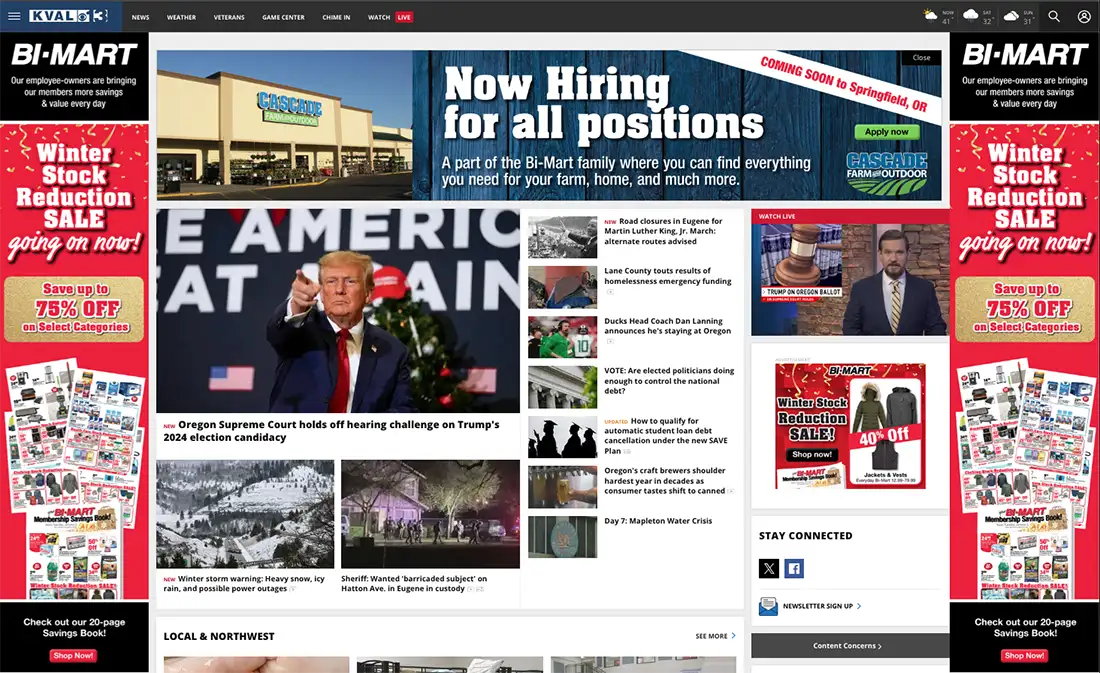Click the newsletter envelope icon
Screen dimensions: 1100x673
[x=768, y=606]
